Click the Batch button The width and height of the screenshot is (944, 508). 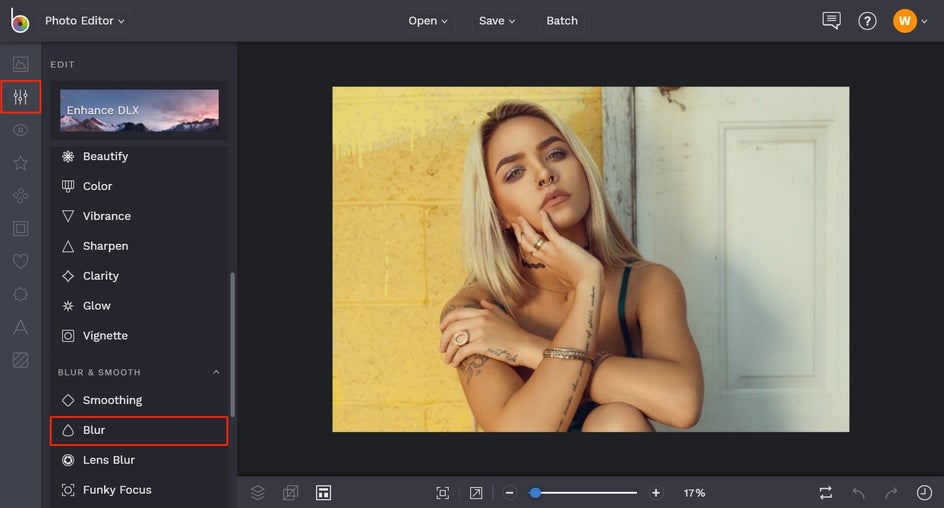(562, 20)
